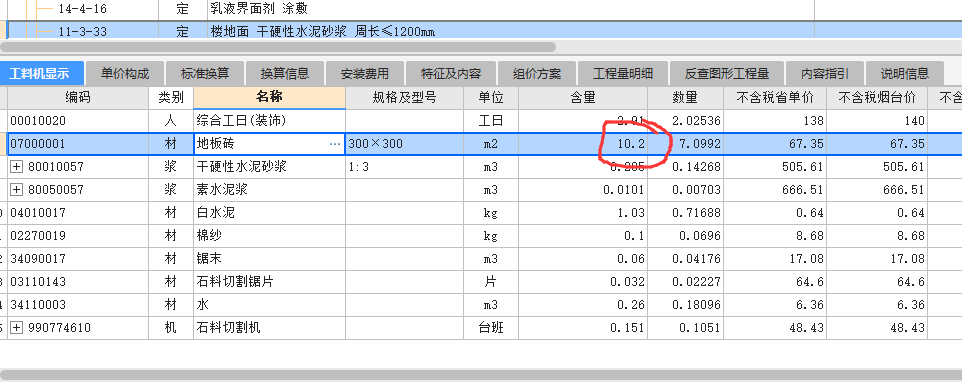Click the bottom horizontal scrollbar

click(481, 375)
